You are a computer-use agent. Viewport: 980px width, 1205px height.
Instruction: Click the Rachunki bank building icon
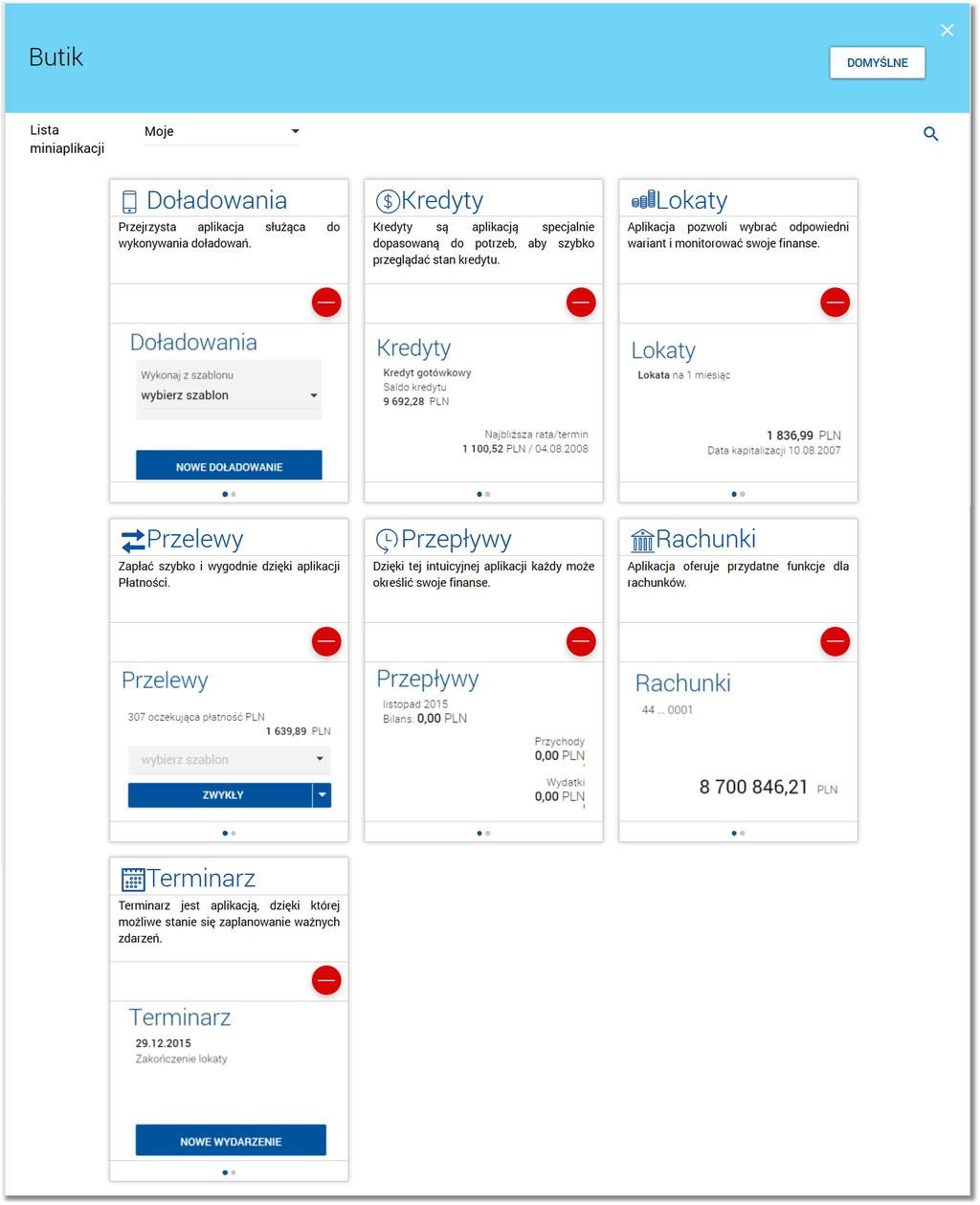click(642, 541)
